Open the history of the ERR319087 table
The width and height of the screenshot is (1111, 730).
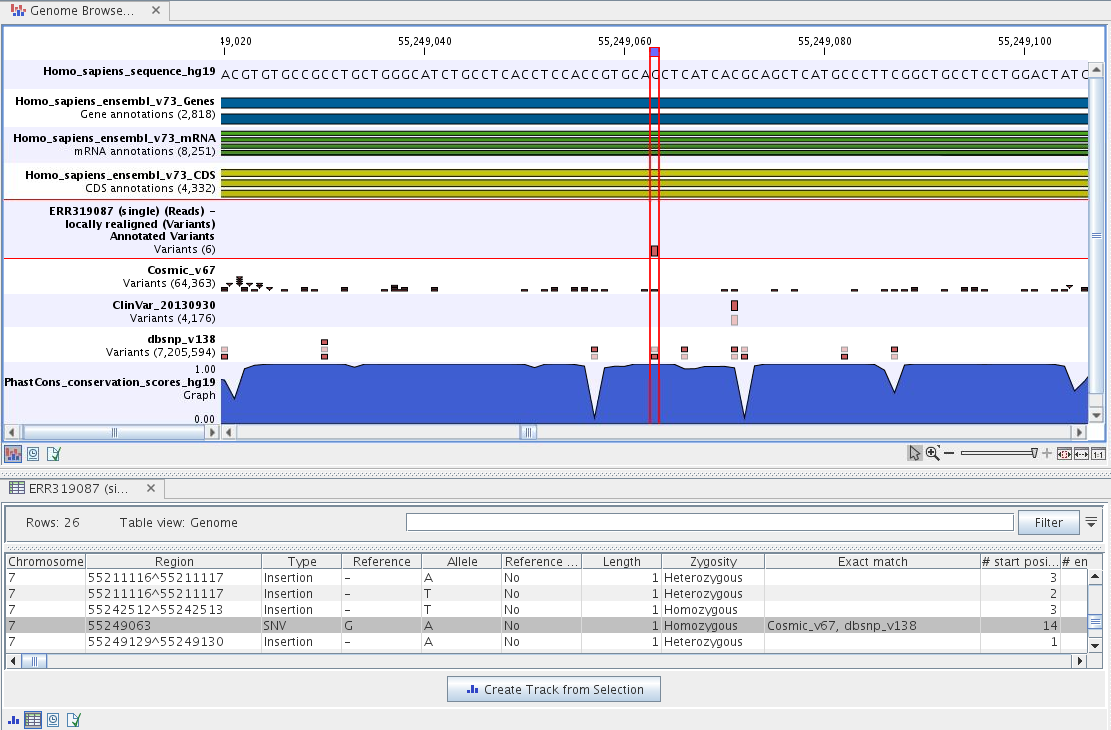52,719
